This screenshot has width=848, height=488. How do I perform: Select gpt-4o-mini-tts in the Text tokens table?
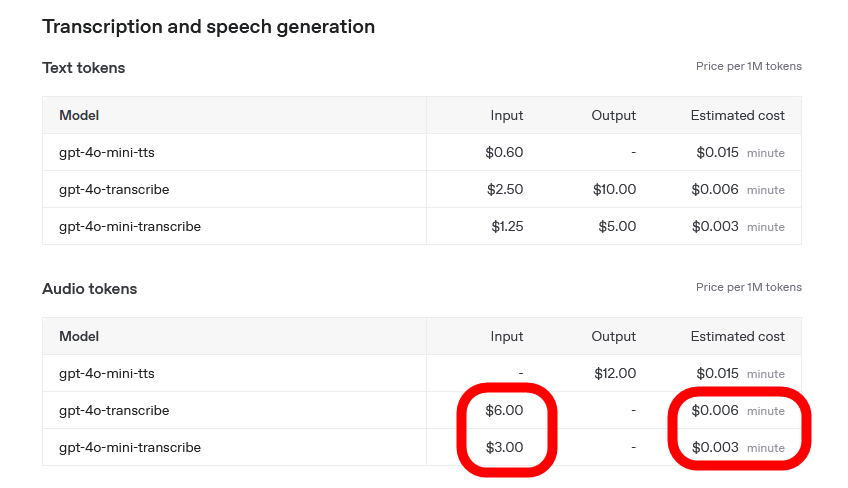[x=107, y=153]
